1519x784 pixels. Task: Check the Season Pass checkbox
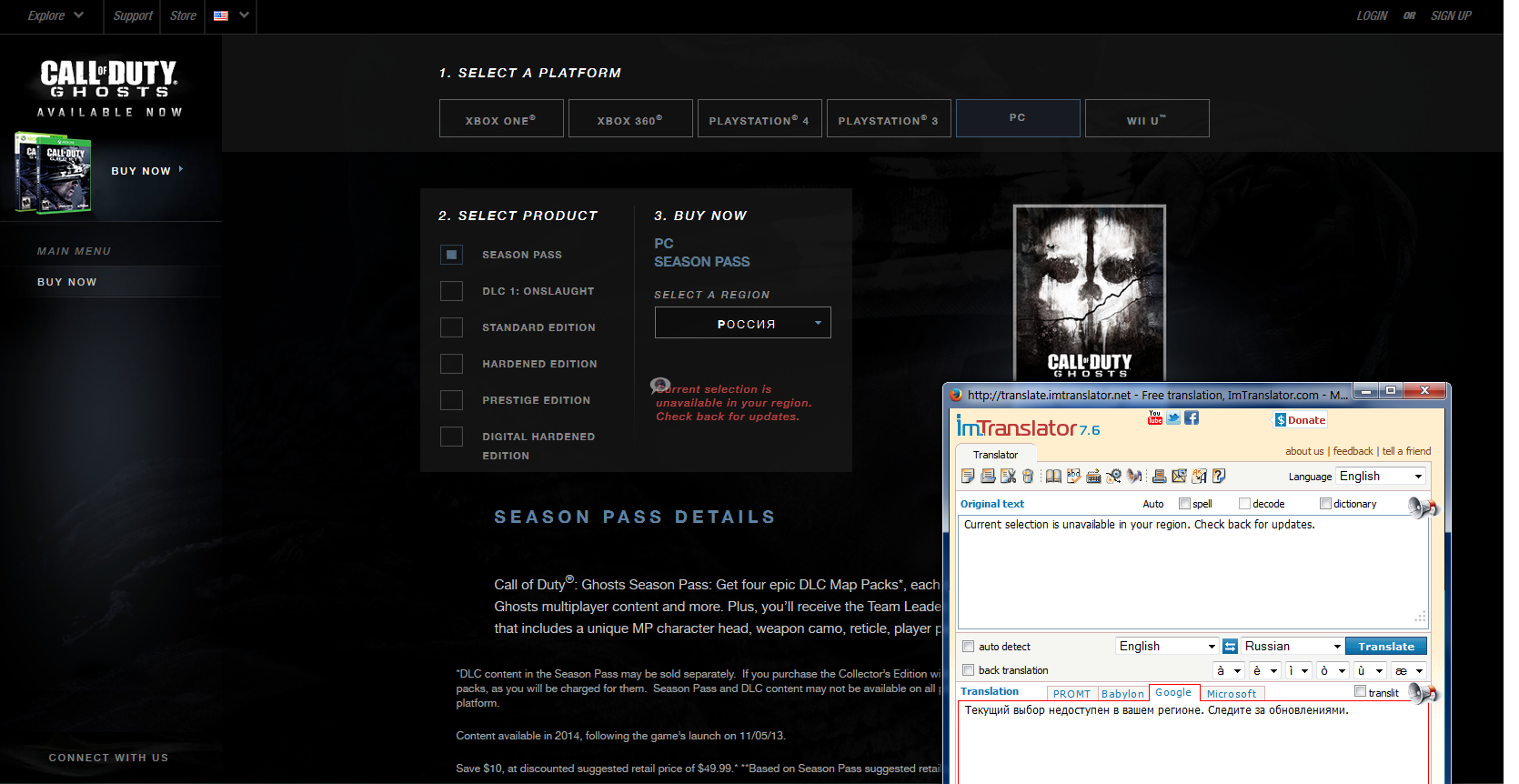(451, 255)
